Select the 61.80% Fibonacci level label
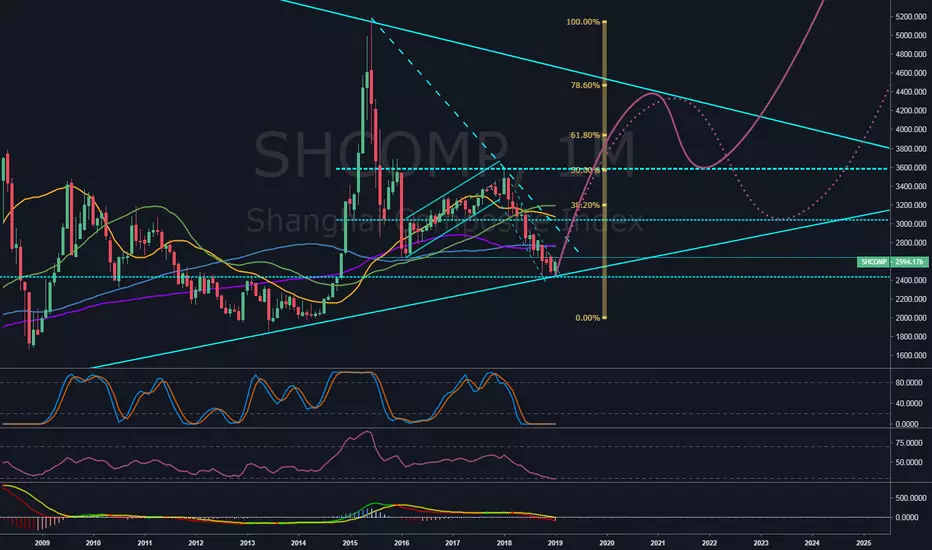Image resolution: width=932 pixels, height=550 pixels. point(585,136)
